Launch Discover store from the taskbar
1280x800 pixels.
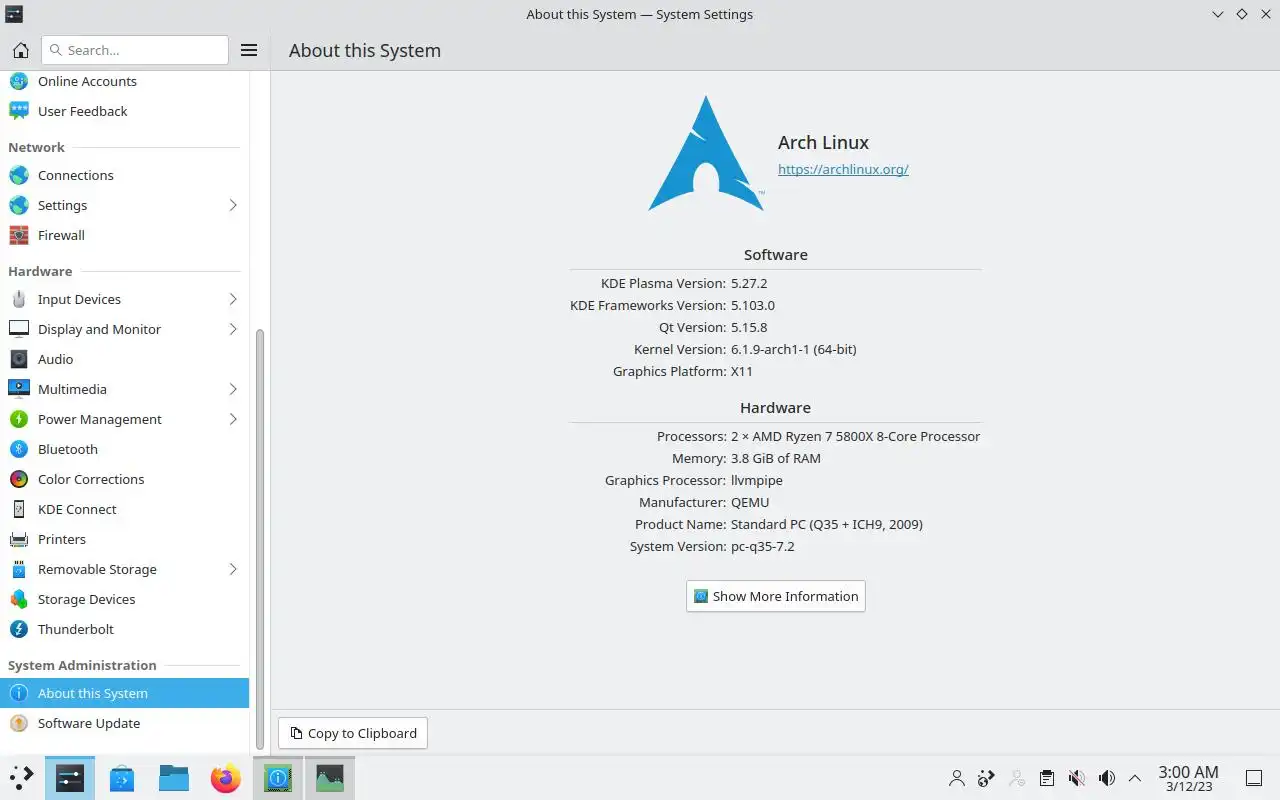pos(122,778)
